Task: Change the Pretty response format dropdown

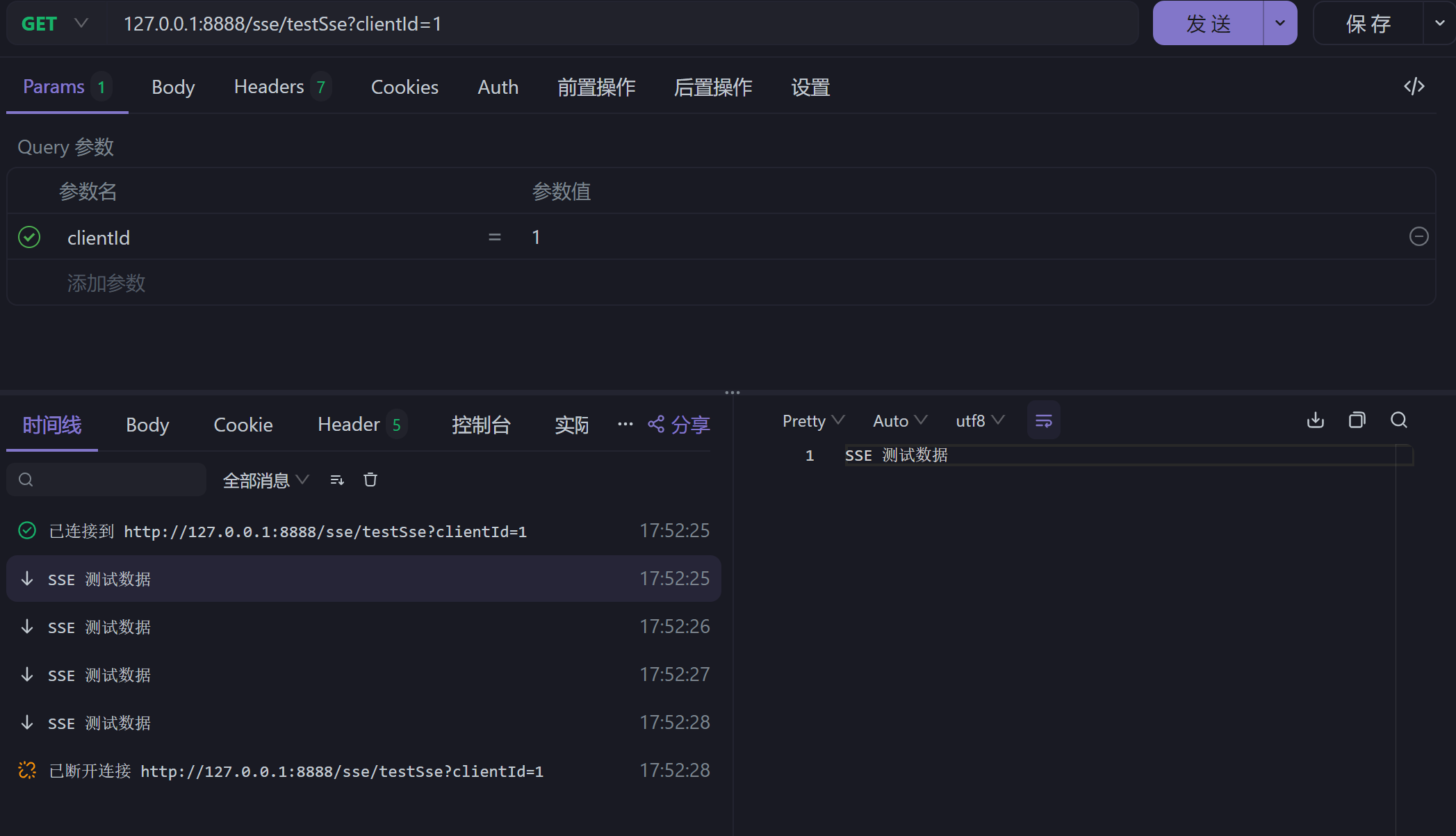Action: pyautogui.click(x=812, y=420)
